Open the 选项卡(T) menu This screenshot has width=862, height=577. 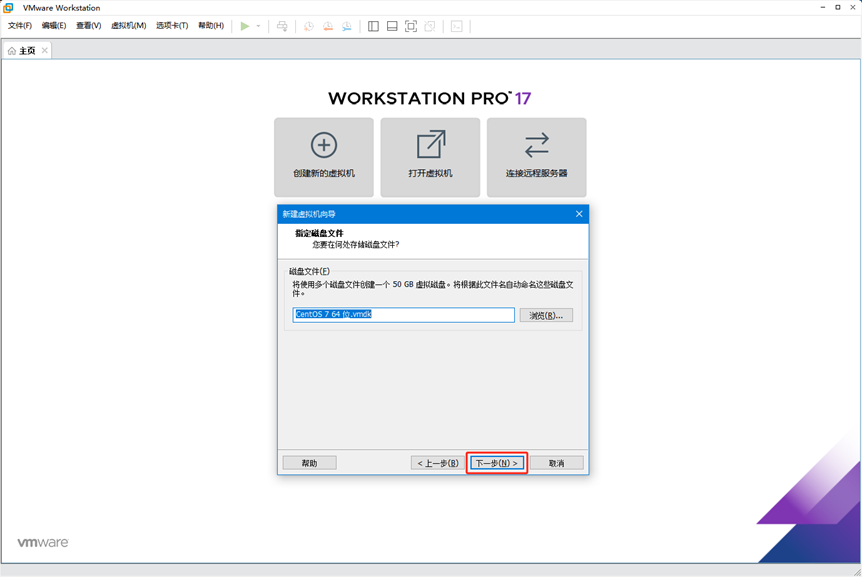(x=172, y=26)
